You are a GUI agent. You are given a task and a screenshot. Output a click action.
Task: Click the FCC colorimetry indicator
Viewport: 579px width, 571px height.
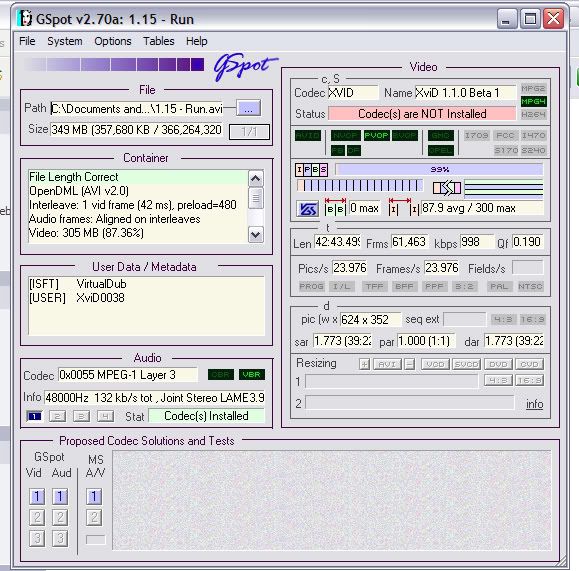(x=505, y=136)
